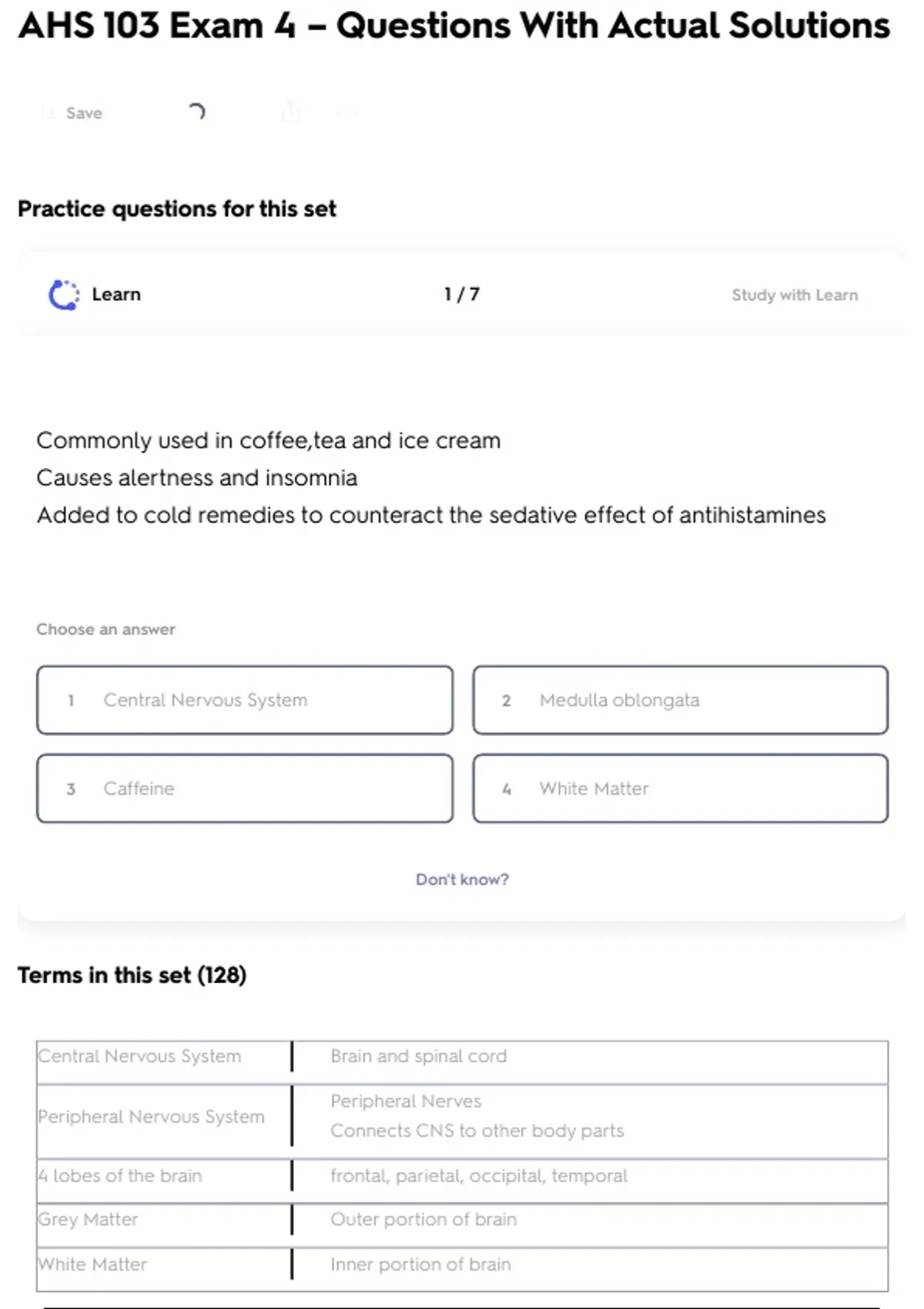
Task: Open the three-dots more options menu
Action: pos(346,113)
